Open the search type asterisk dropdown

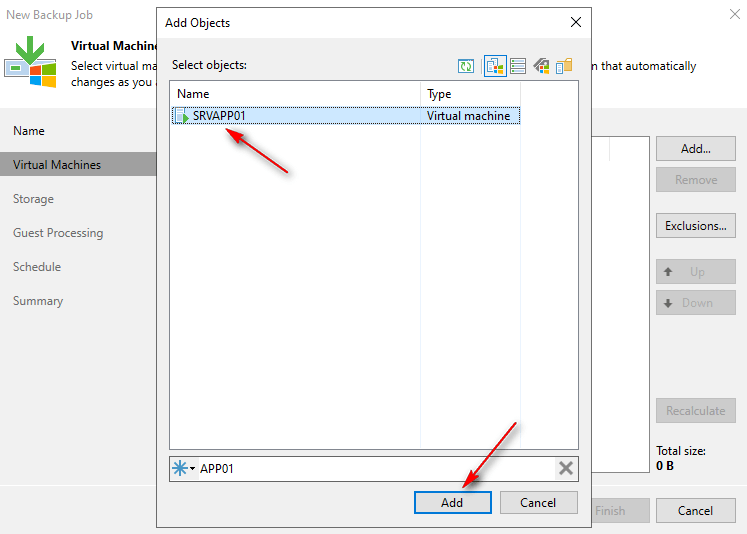183,468
